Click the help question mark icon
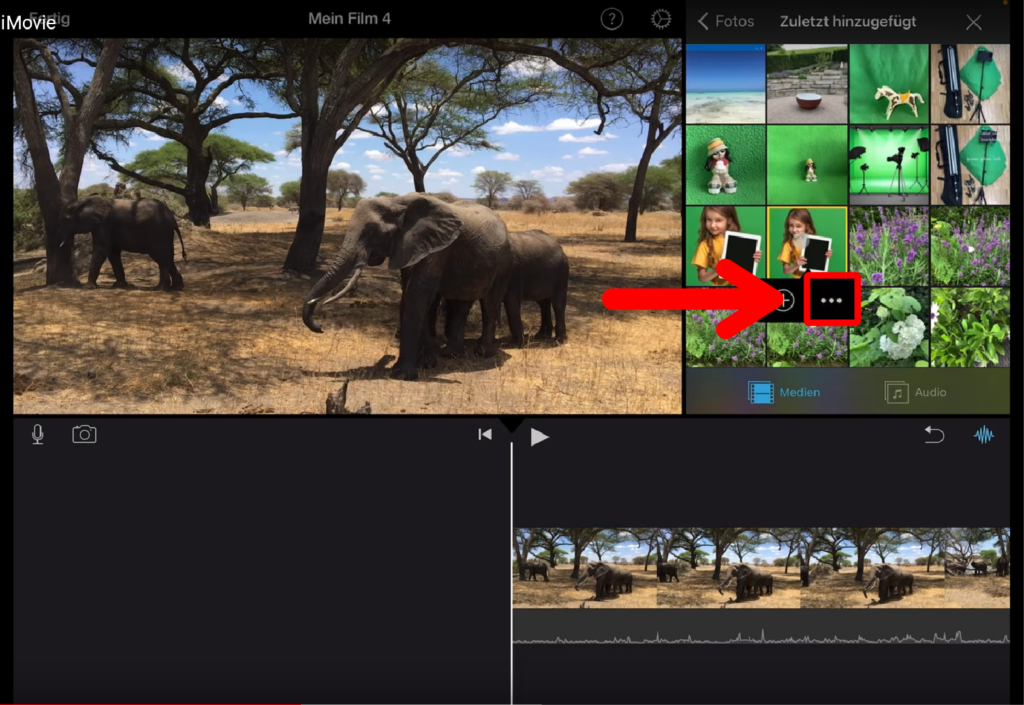Screen dimensions: 1024x705 pyautogui.click(x=611, y=19)
